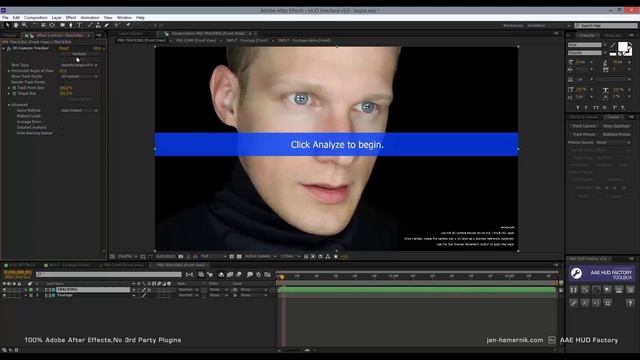Toggle Track Point Size stopwatch
Image resolution: width=640 pixels, height=360 pixels.
(14, 88)
